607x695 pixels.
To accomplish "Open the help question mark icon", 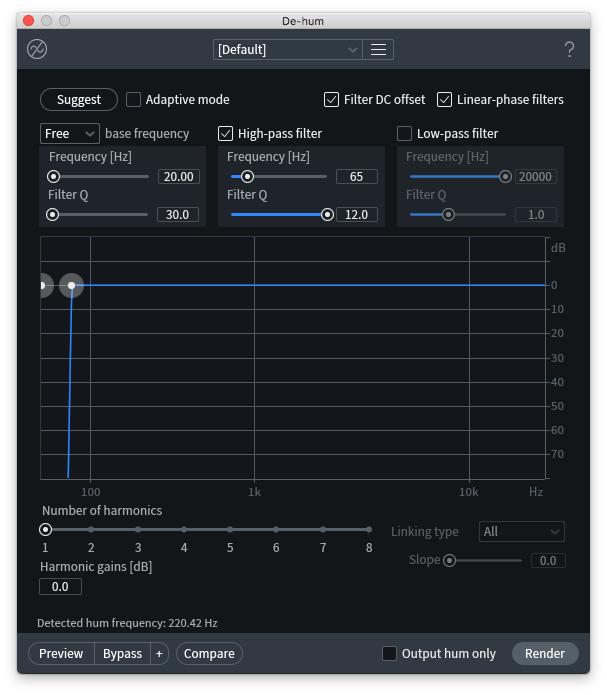I will click(x=569, y=50).
